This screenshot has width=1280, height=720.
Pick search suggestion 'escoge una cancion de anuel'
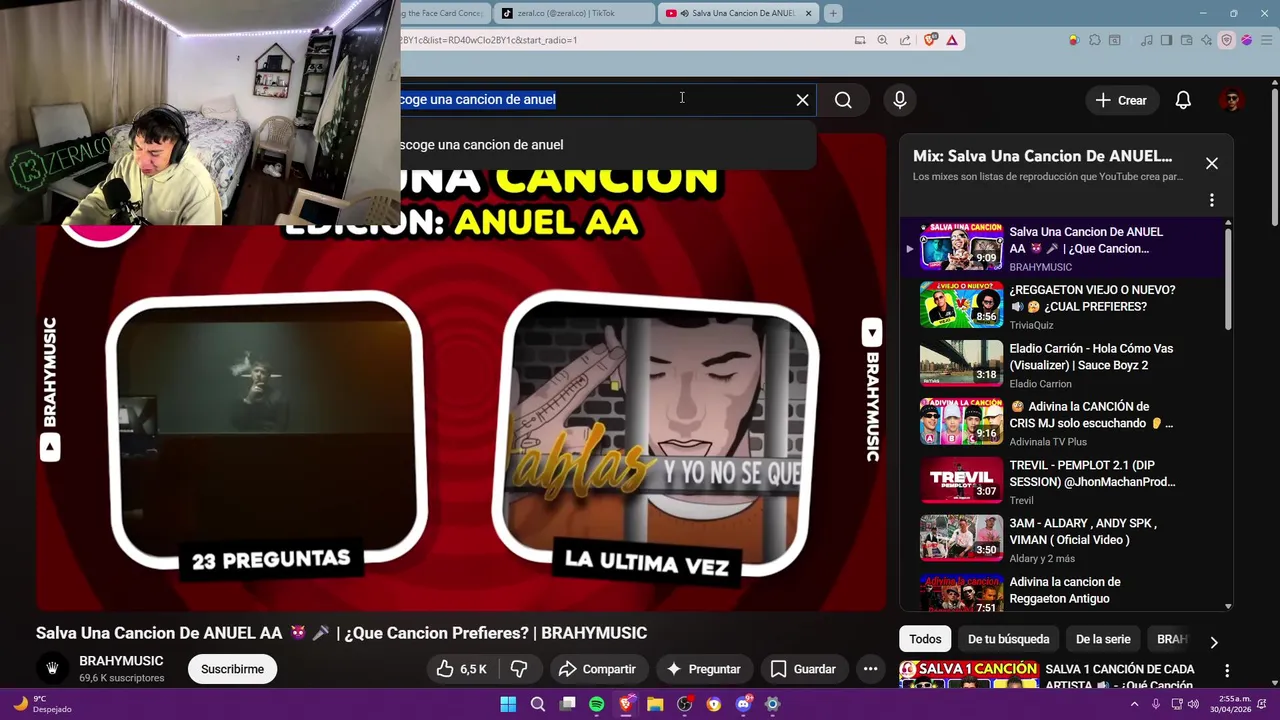[x=608, y=145]
